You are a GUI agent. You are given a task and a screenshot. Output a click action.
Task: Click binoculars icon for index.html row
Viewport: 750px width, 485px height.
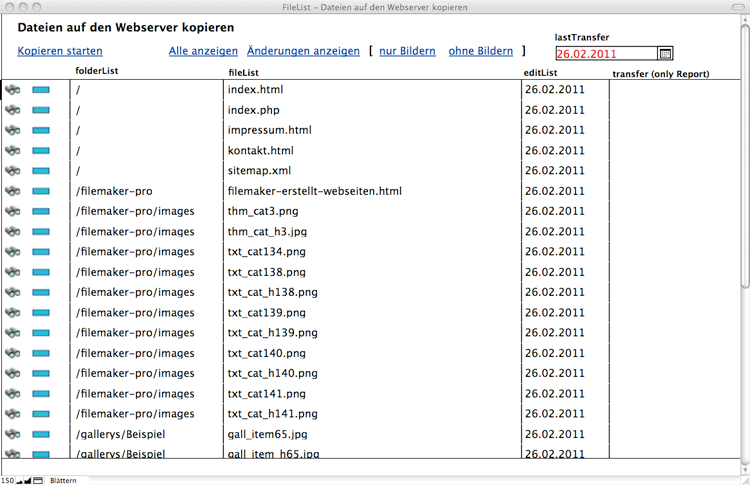12,90
